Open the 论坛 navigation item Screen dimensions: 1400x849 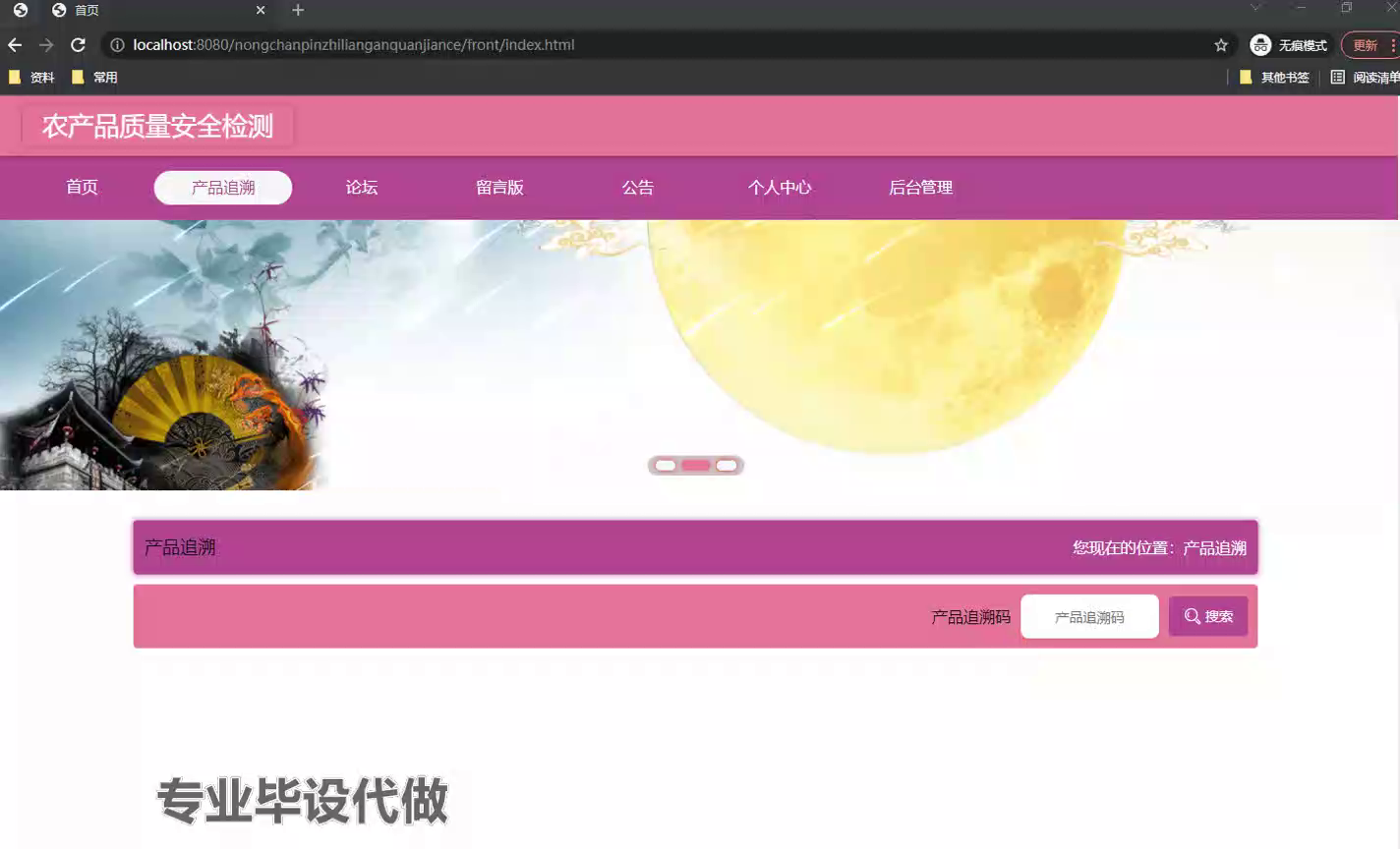[362, 188]
